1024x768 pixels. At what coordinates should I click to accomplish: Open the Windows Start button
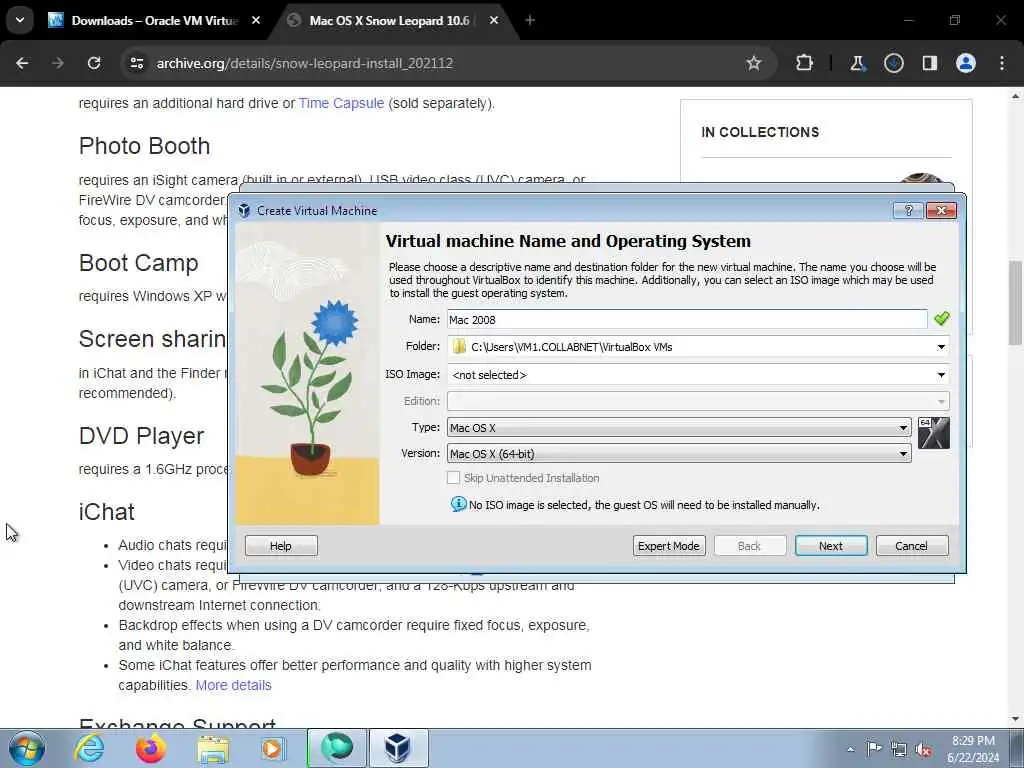tap(26, 748)
